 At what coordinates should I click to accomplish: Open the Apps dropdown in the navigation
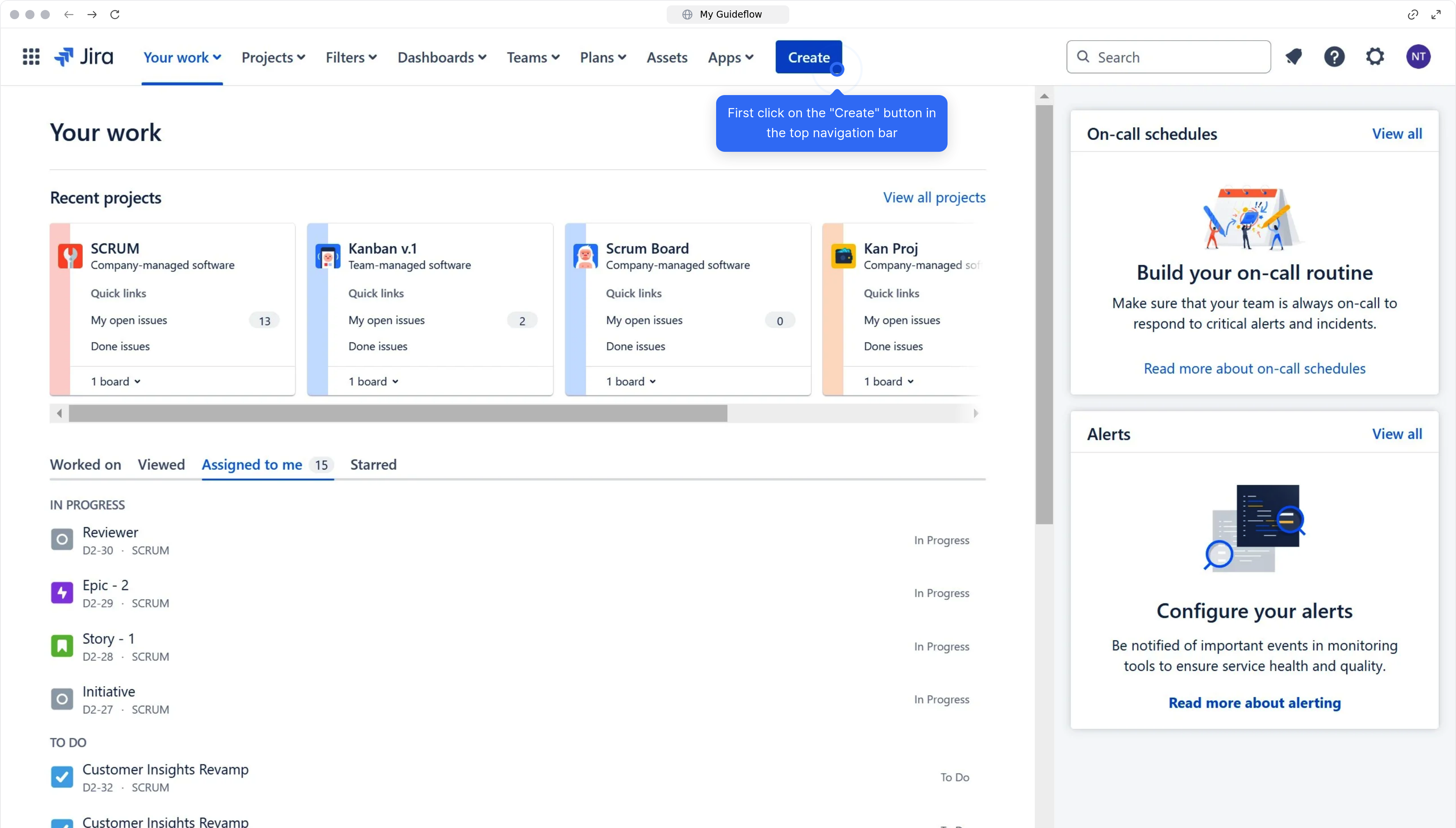730,57
